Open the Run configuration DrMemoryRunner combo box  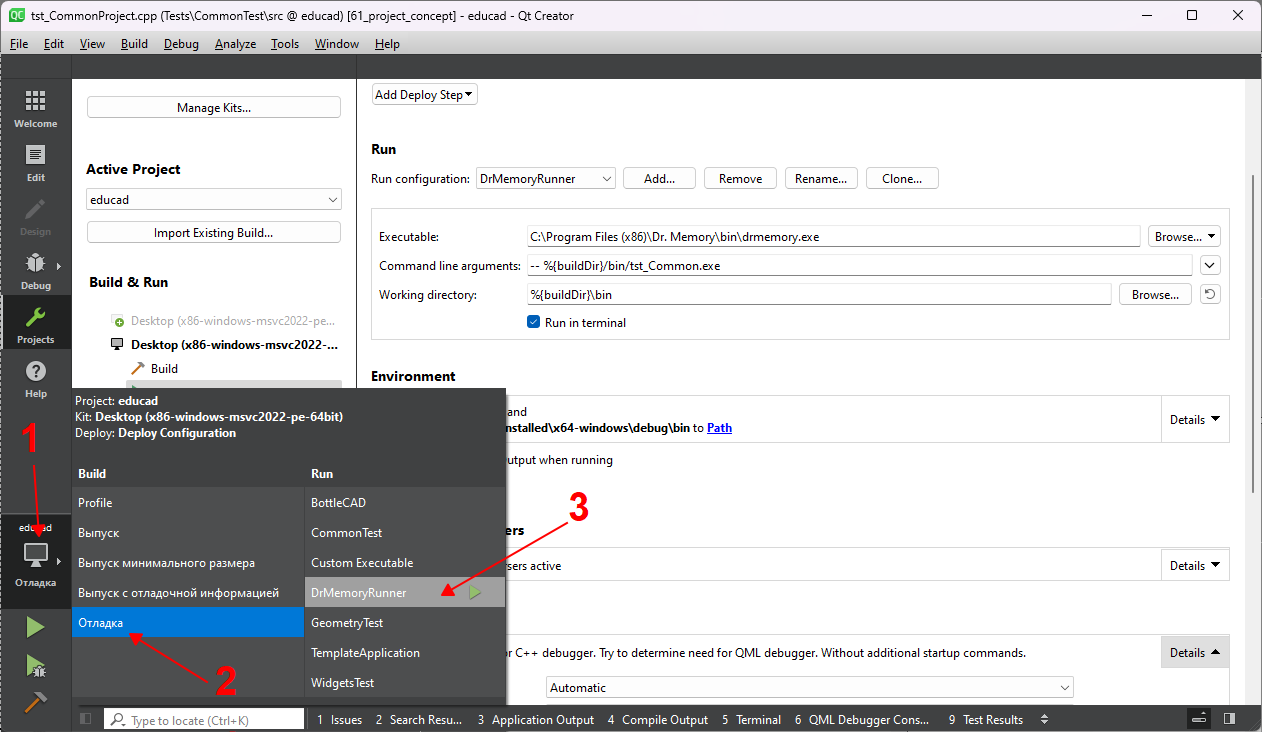click(x=546, y=179)
